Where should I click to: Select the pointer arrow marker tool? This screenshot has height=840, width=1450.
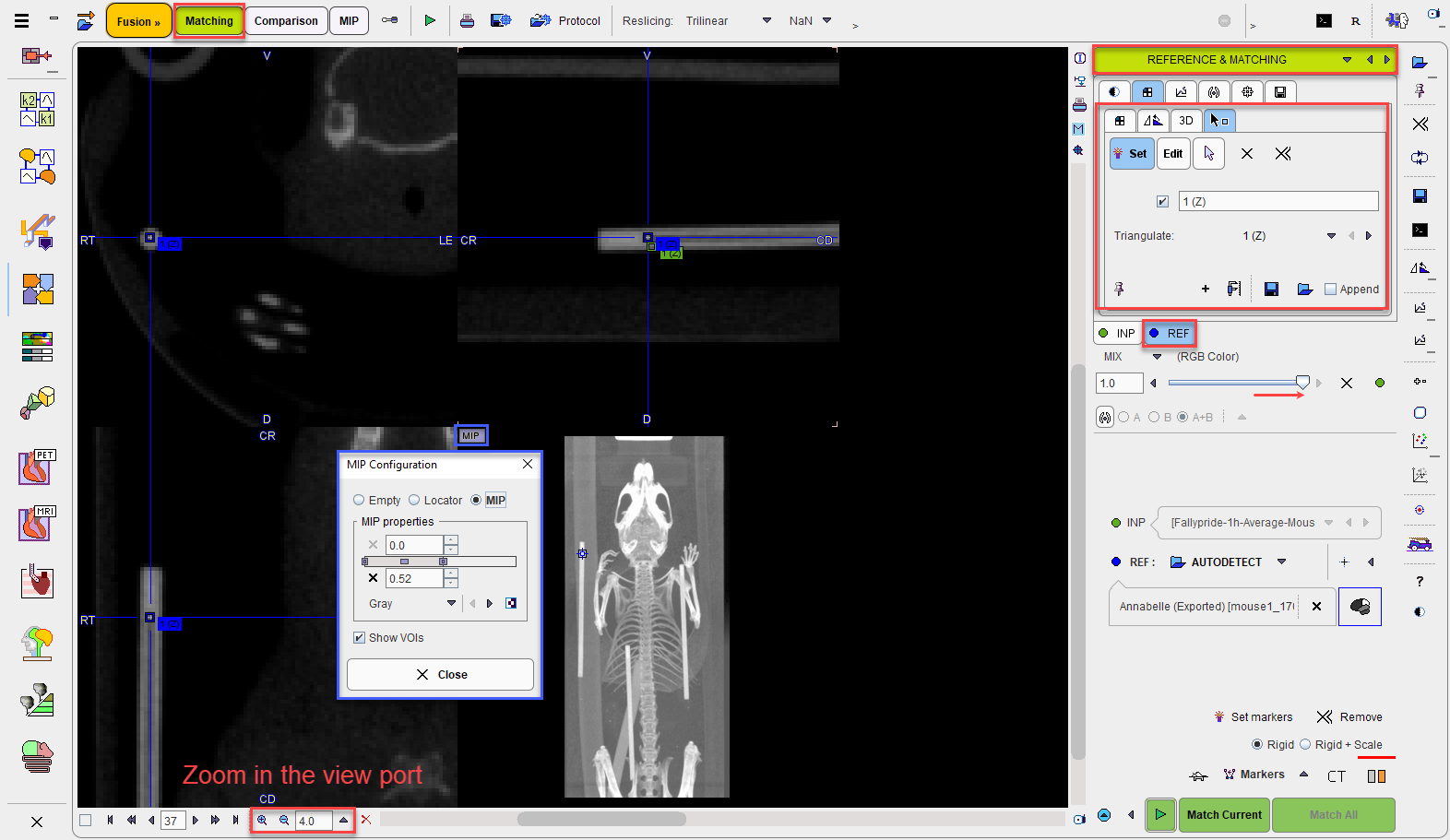1208,154
